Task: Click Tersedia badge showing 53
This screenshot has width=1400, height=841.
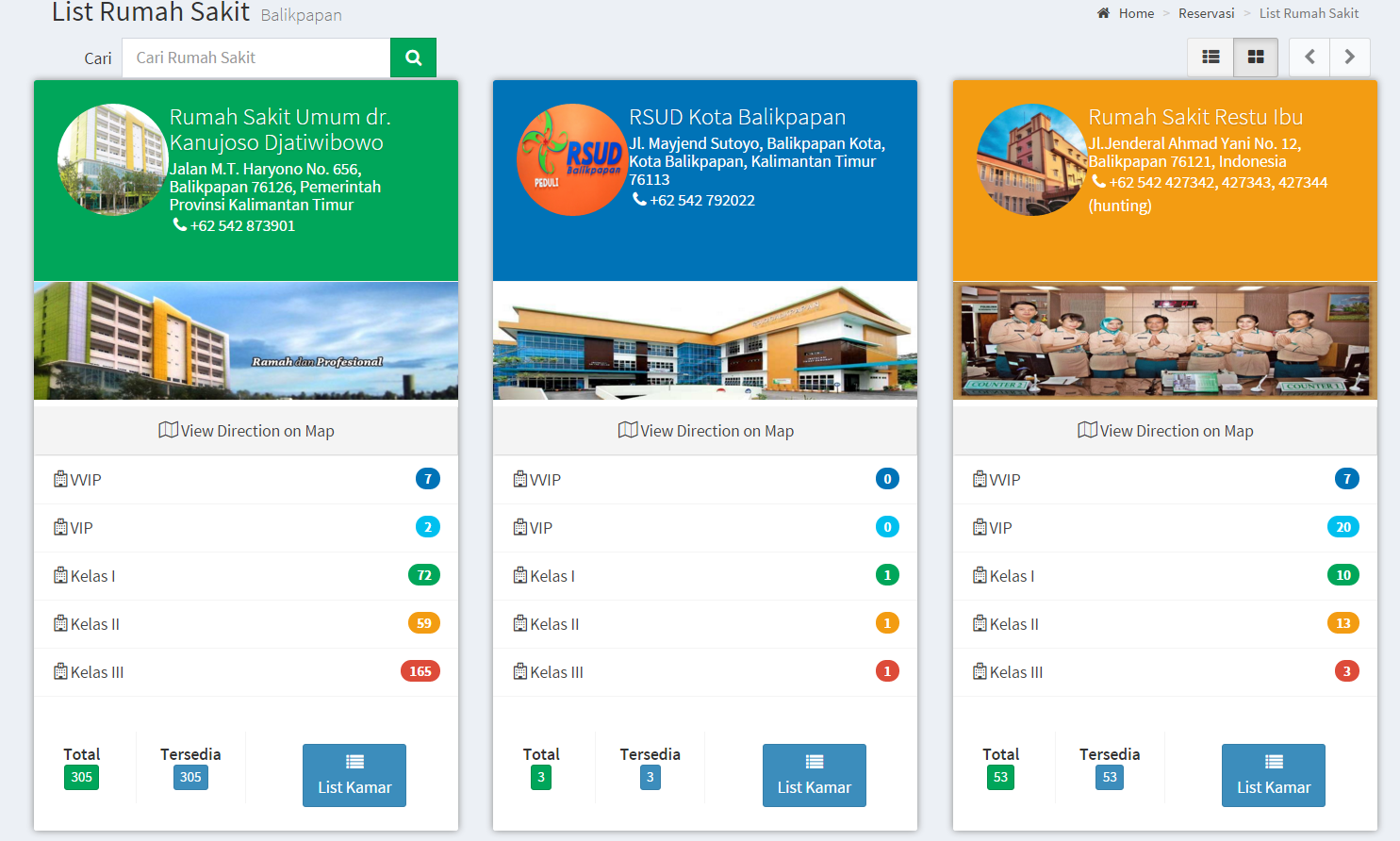Action: (1110, 777)
